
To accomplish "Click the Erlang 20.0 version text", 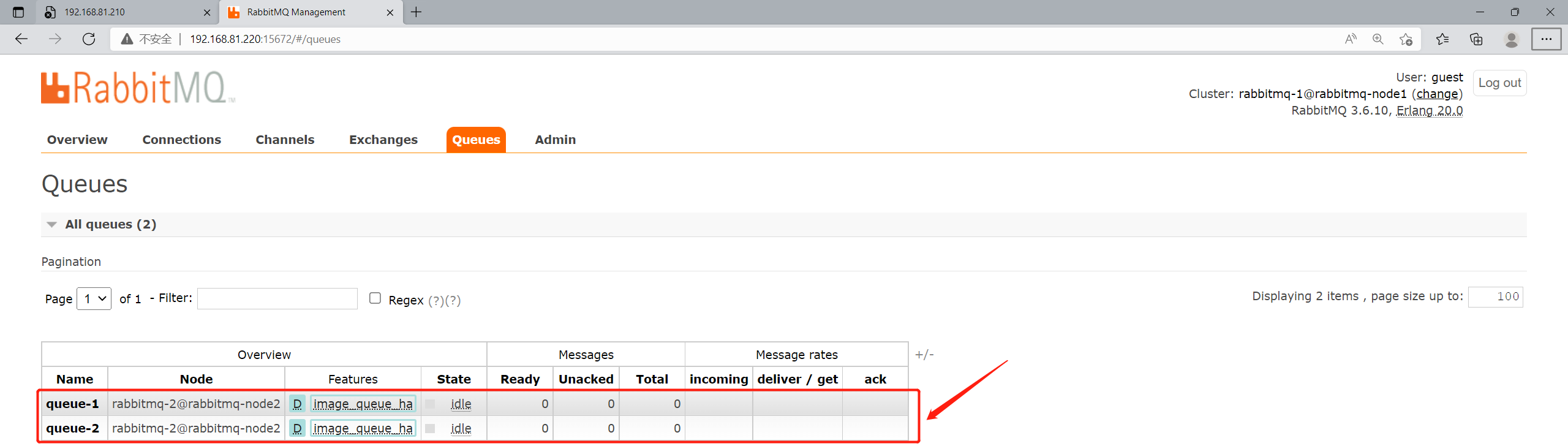I will 1430,110.
